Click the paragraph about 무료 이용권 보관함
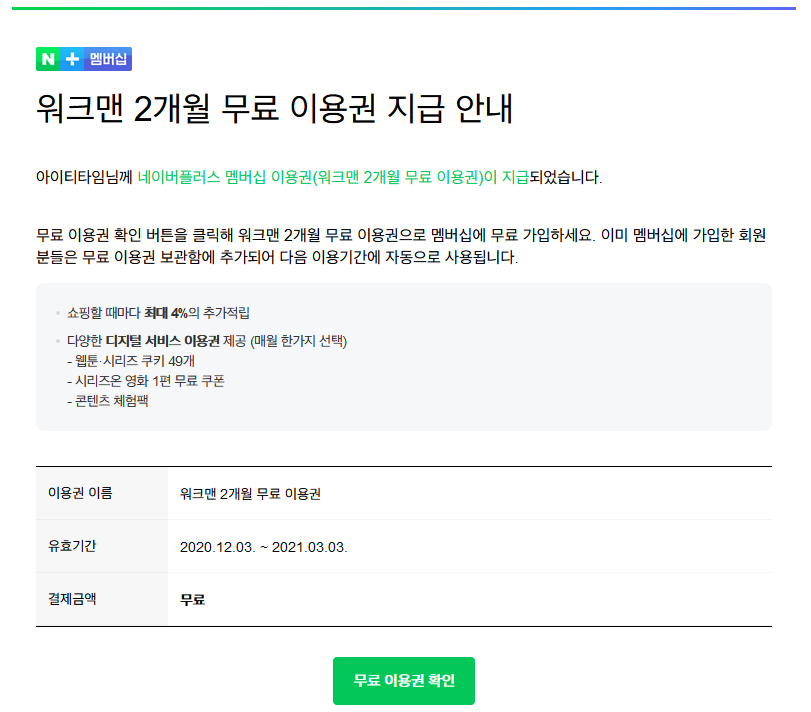The image size is (811, 712). point(401,246)
